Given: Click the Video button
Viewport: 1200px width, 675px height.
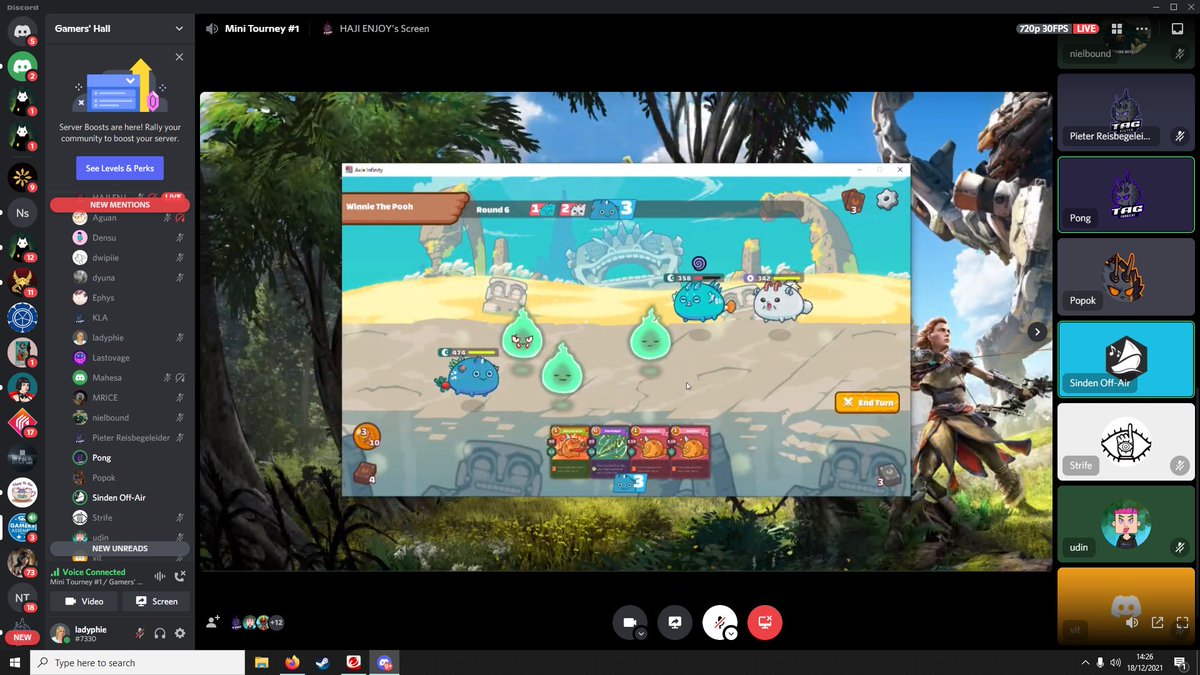Looking at the screenshot, I should pyautogui.click(x=84, y=601).
